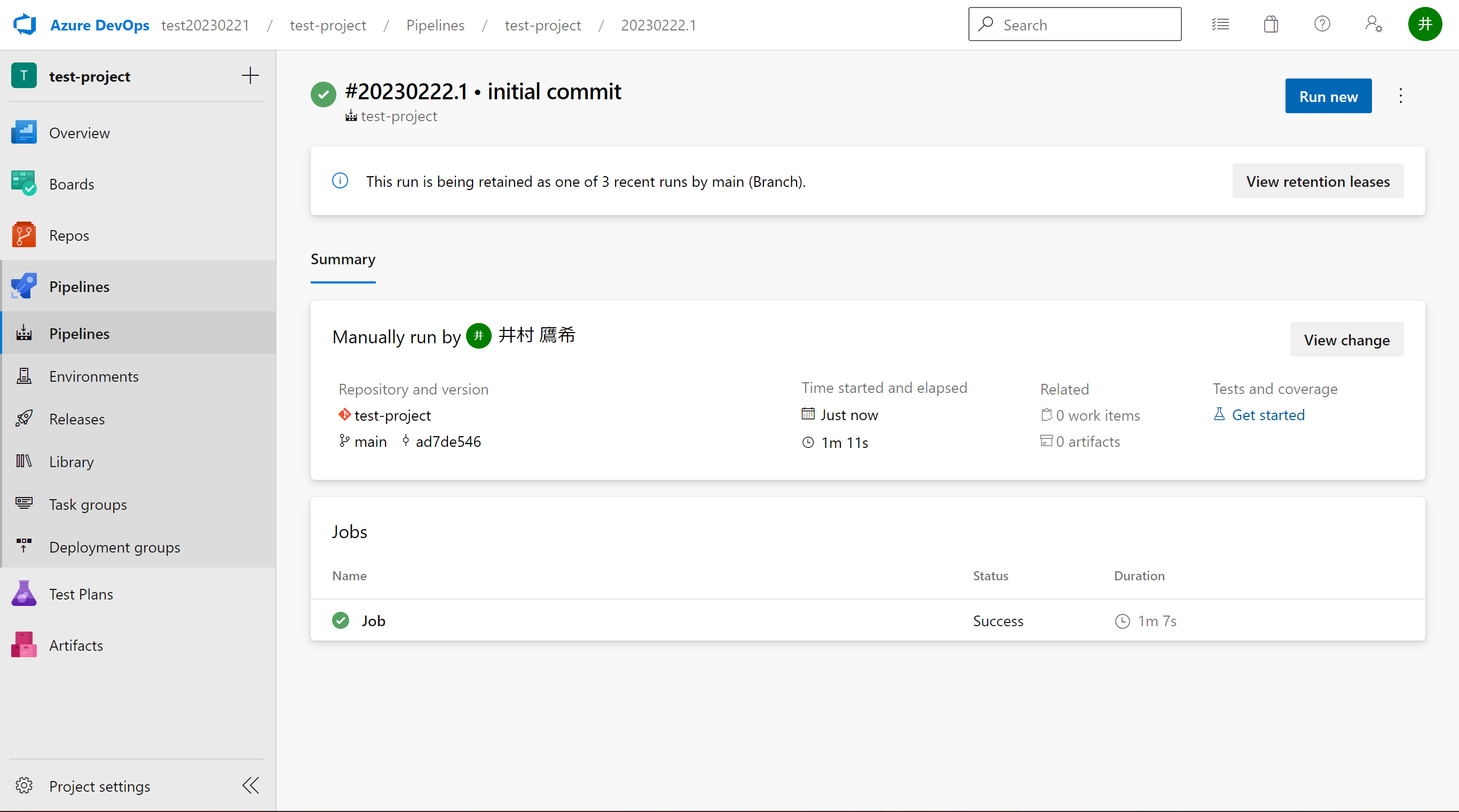The height and width of the screenshot is (812, 1459).
Task: Open Repos in the sidebar
Action: (x=68, y=235)
